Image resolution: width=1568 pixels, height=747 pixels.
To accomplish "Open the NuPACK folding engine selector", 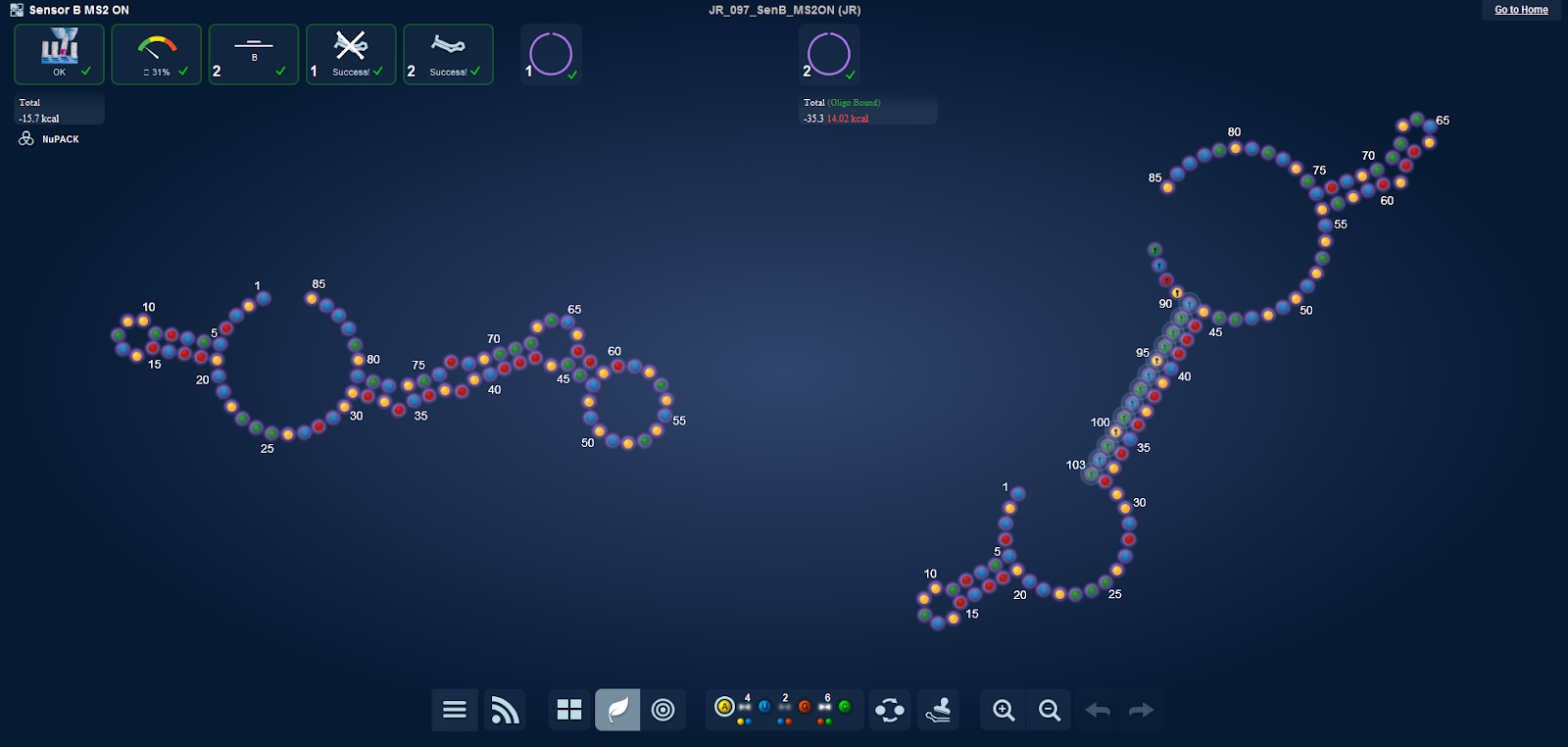I will click(49, 139).
